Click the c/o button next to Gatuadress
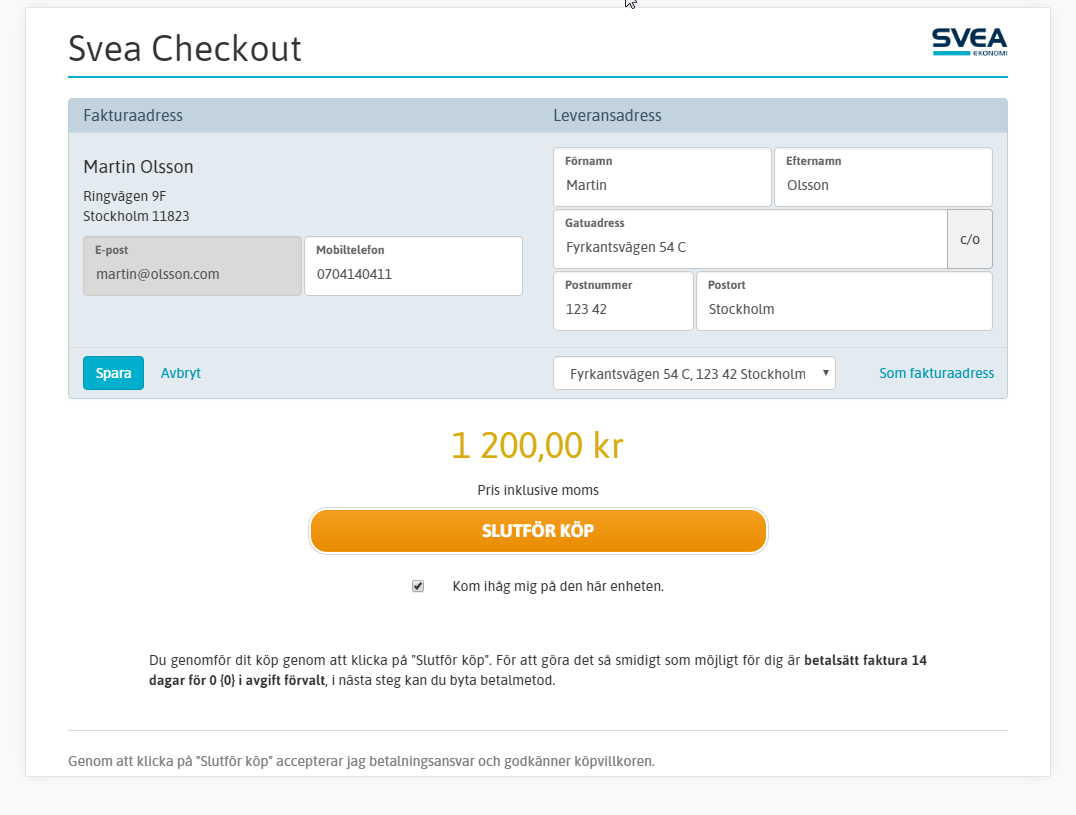This screenshot has width=1076, height=815. click(x=969, y=239)
